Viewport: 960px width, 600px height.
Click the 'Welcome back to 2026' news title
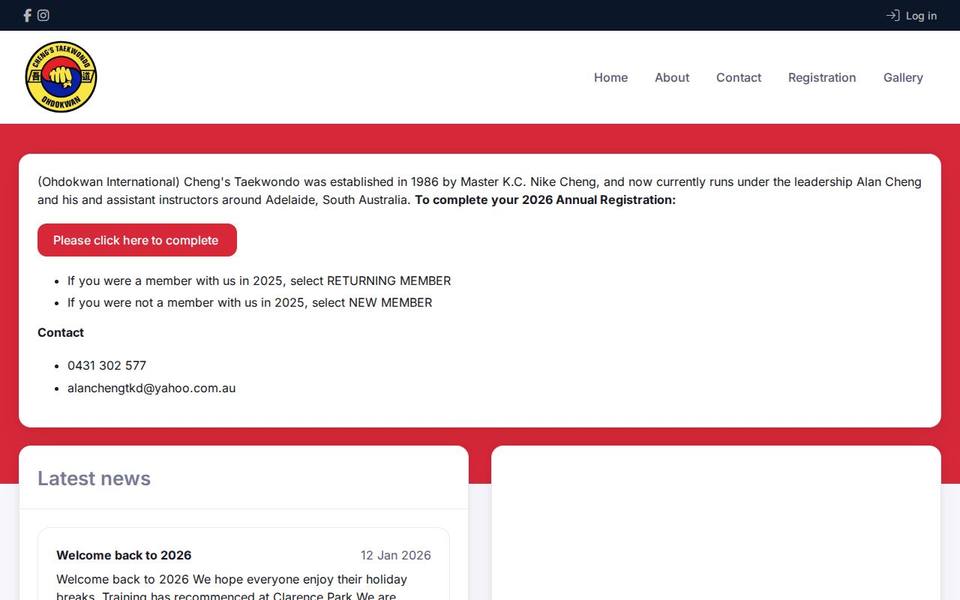pyautogui.click(x=124, y=555)
